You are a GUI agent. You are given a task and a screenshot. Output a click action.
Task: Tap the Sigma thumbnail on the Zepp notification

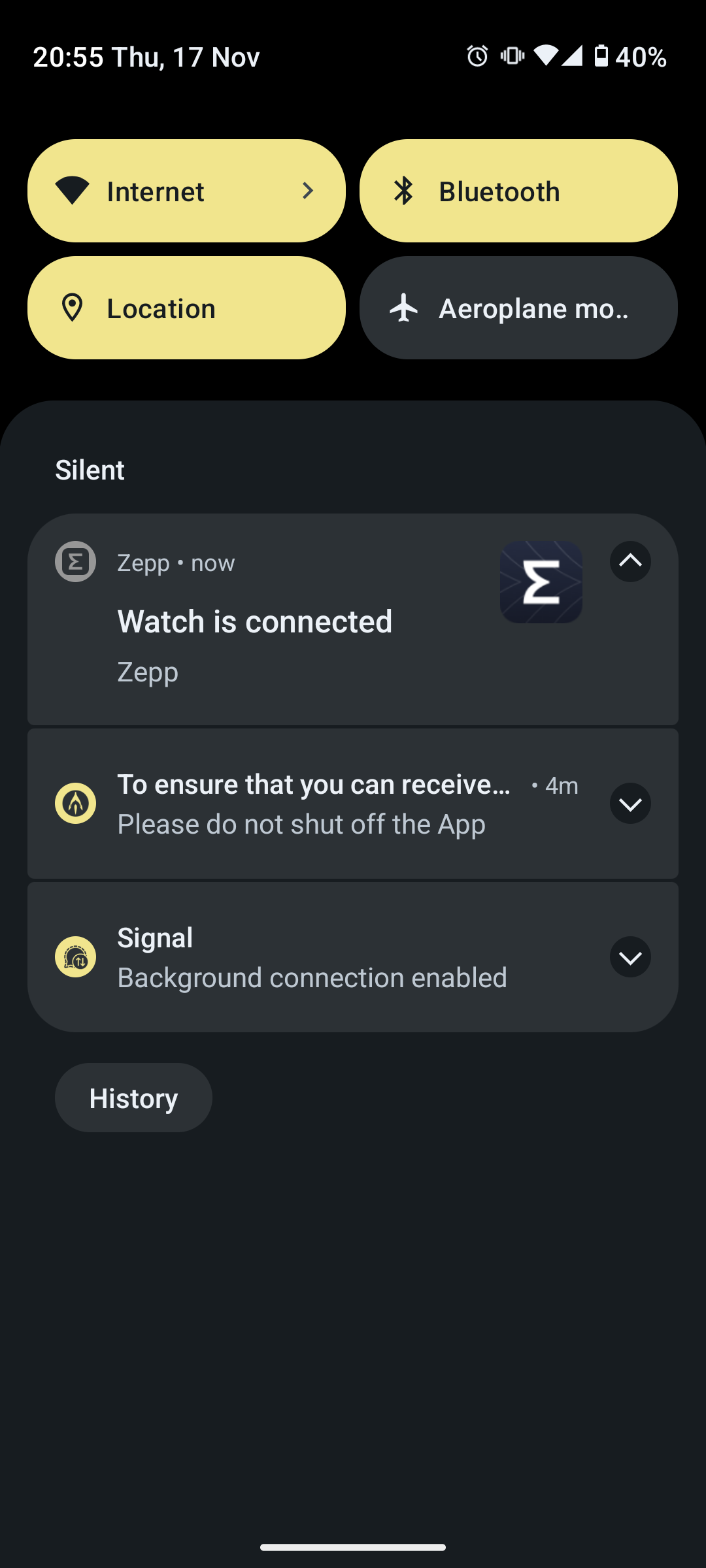pos(541,584)
